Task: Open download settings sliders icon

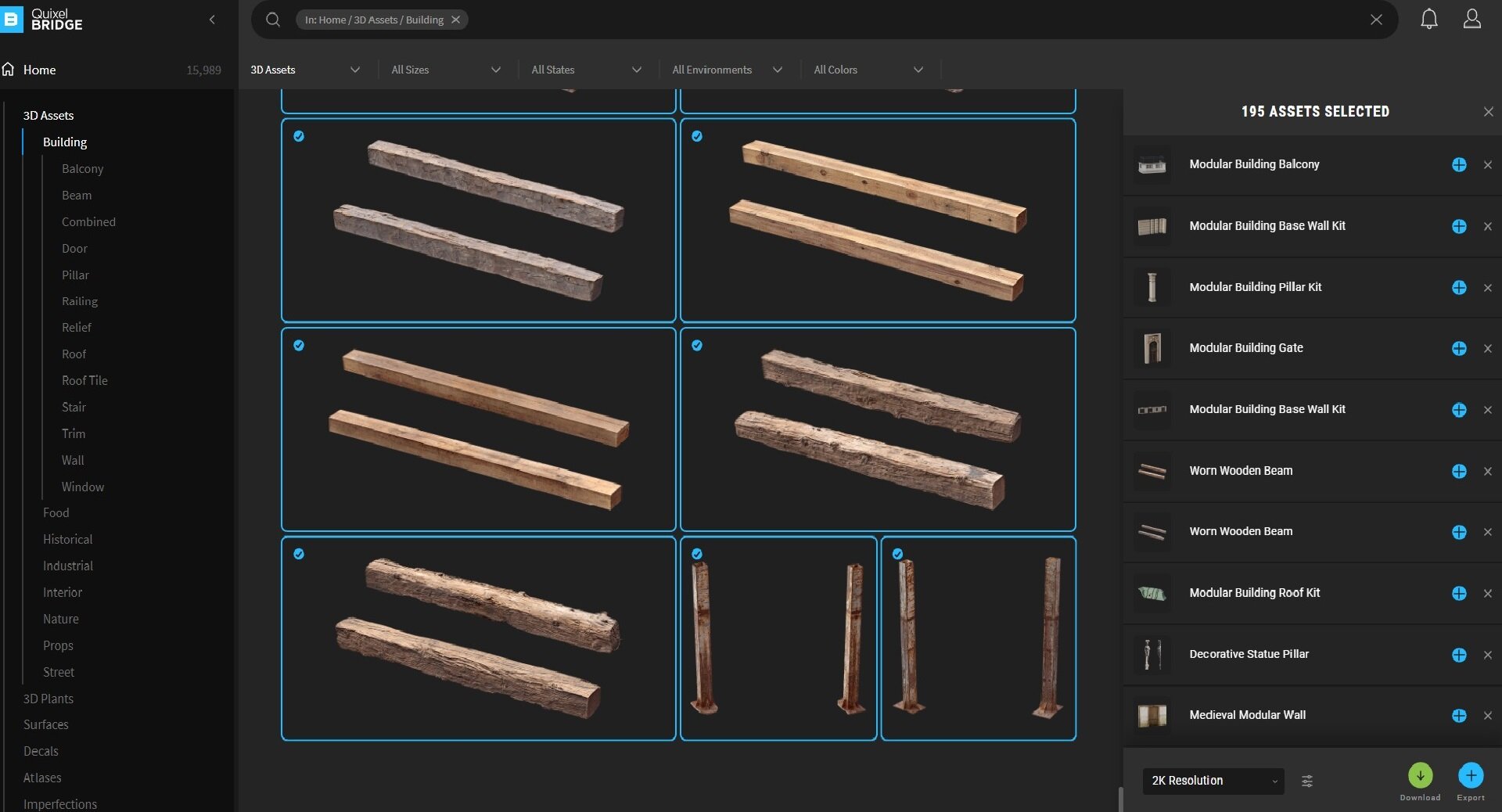Action: [x=1306, y=781]
